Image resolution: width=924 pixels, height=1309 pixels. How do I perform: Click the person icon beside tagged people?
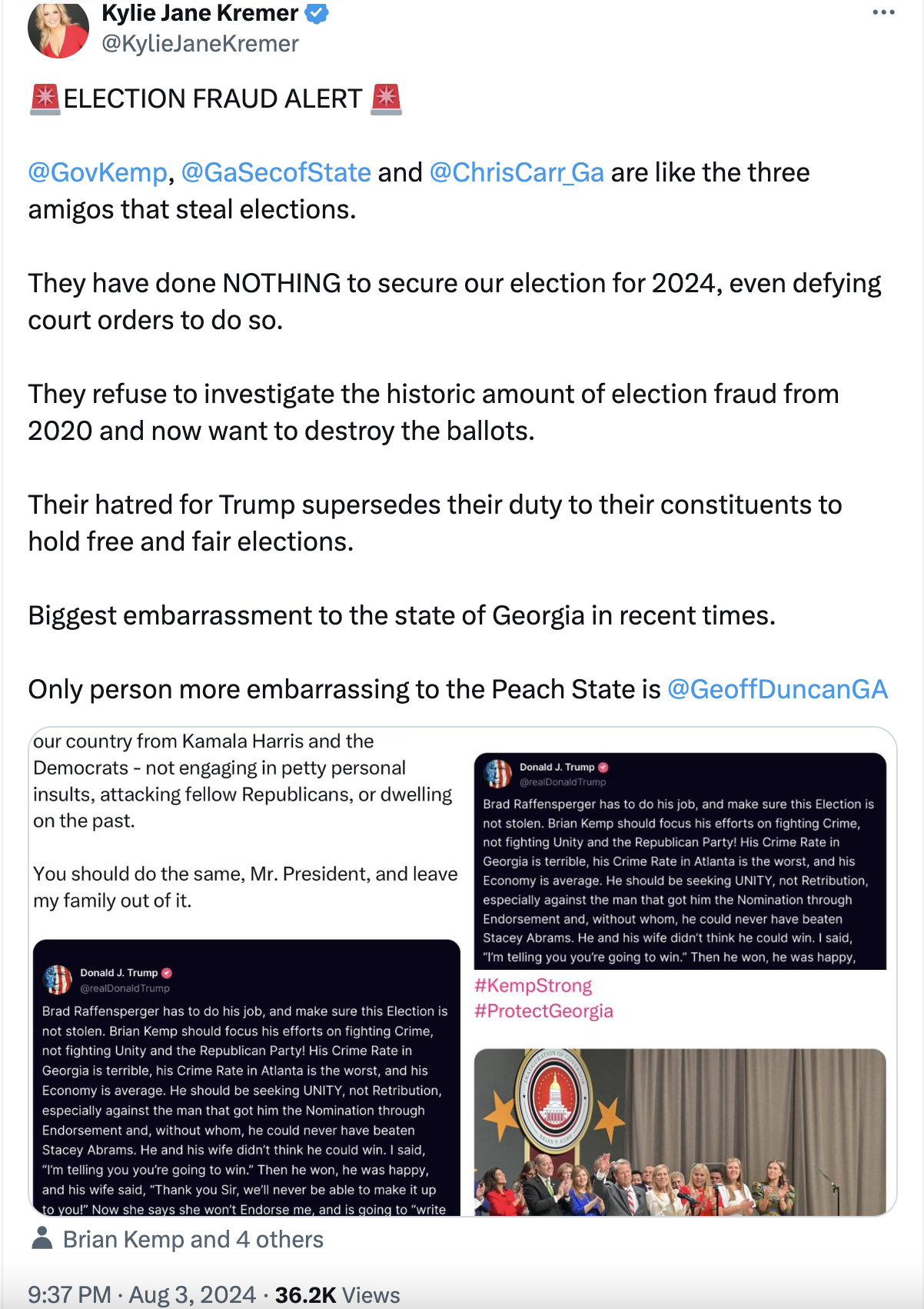click(x=42, y=1239)
